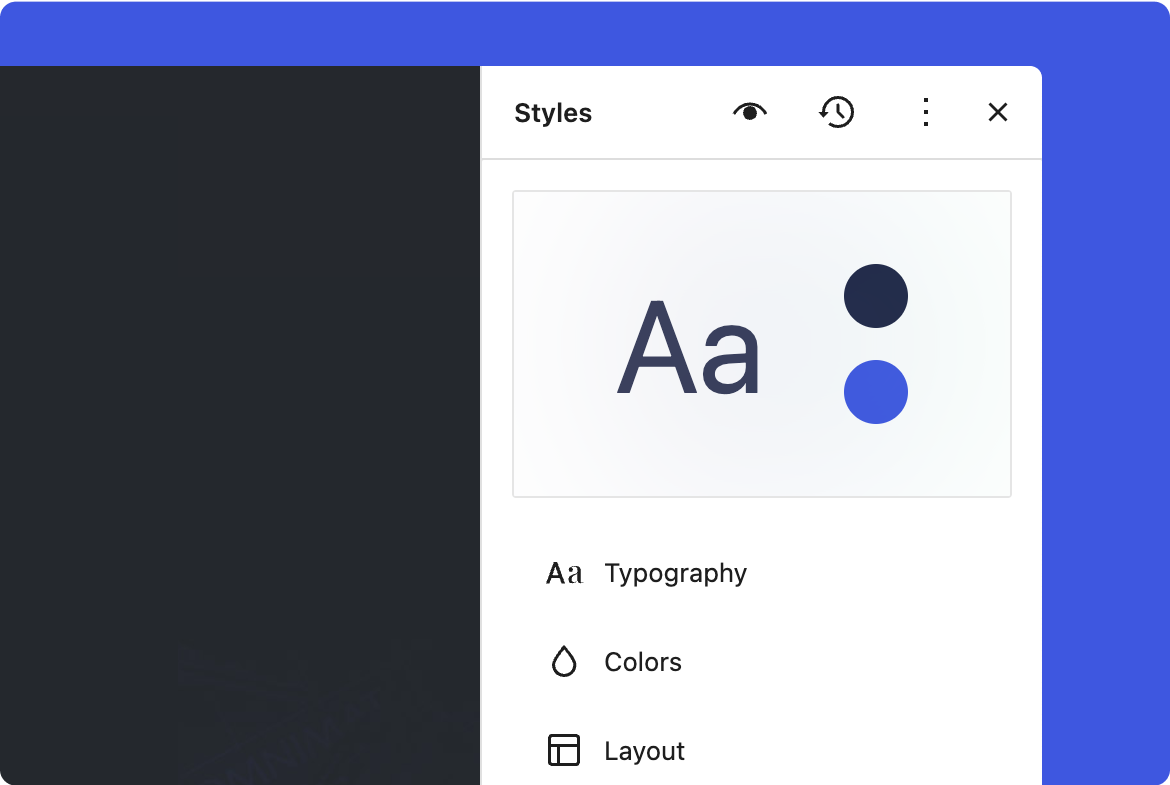Click the Layout grid icon
Viewport: 1170px width, 785px height.
tap(564, 750)
